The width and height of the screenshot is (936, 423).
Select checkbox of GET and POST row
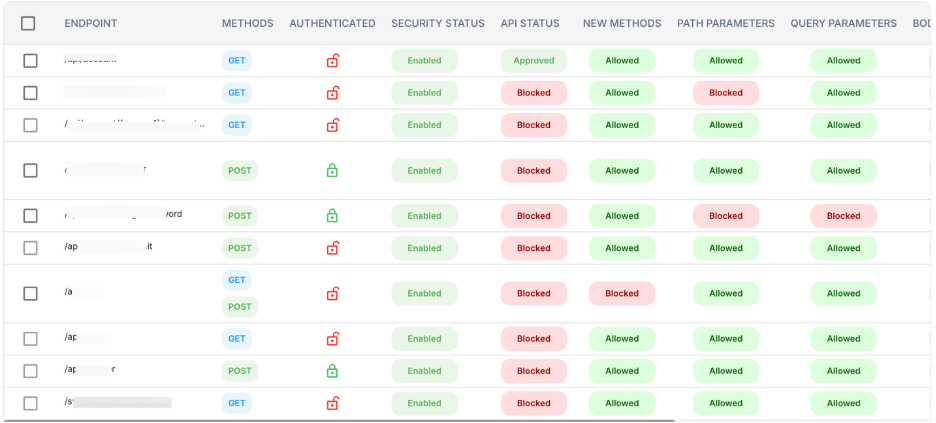30,294
